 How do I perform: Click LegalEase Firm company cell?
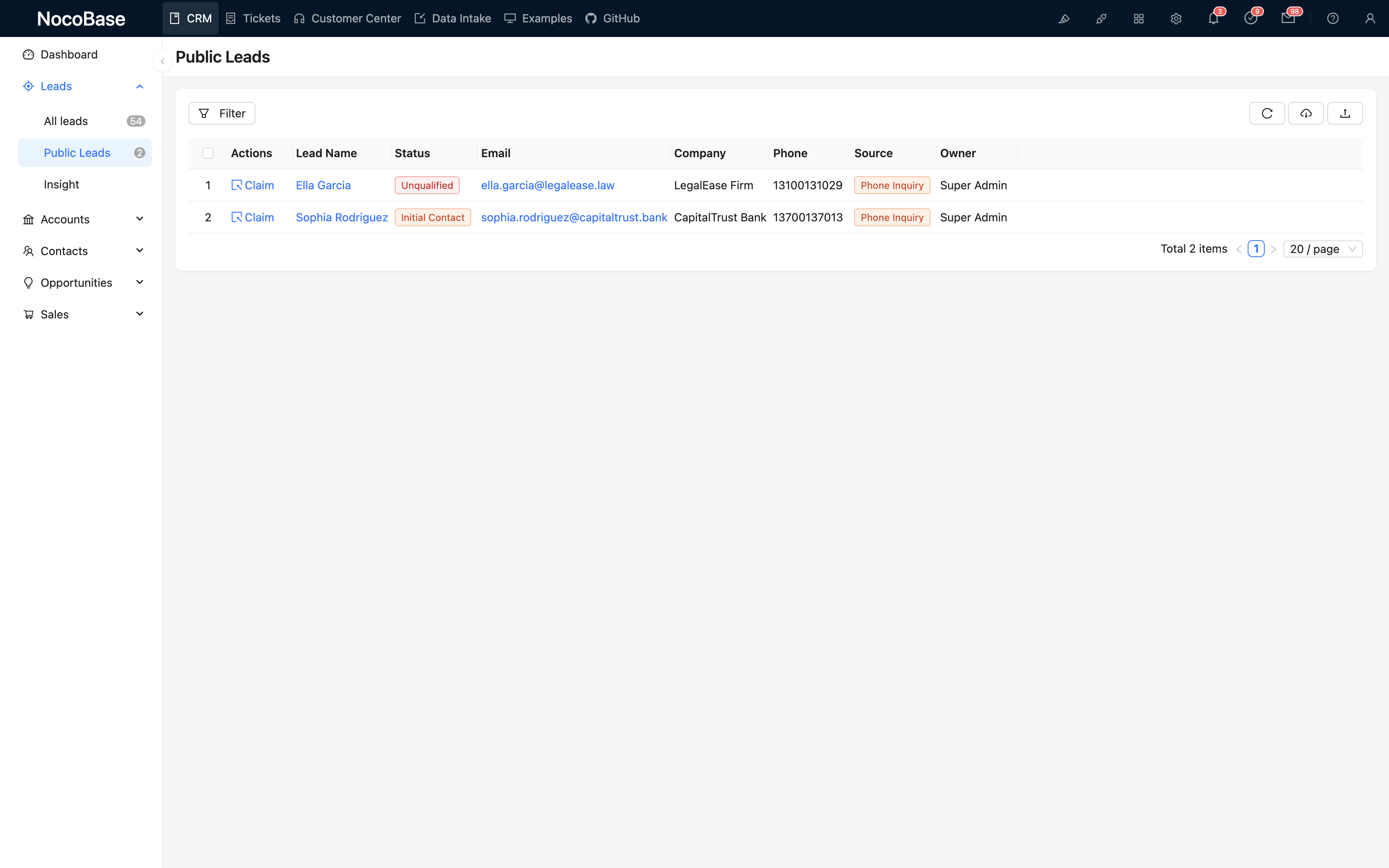pos(714,186)
